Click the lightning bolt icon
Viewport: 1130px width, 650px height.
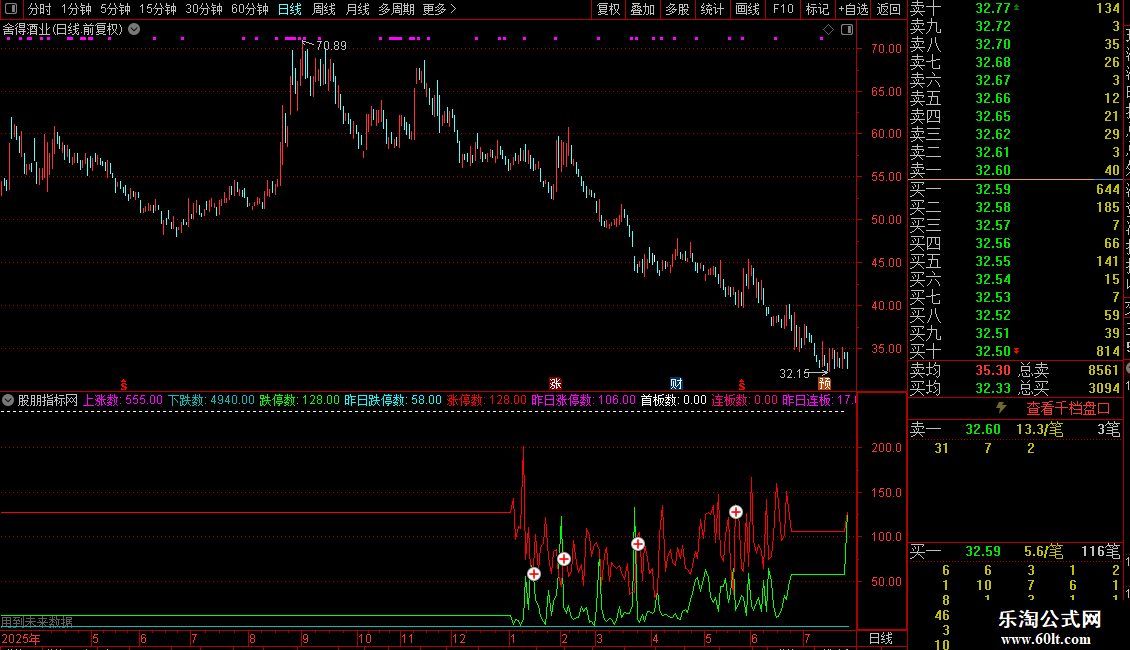tap(1001, 408)
